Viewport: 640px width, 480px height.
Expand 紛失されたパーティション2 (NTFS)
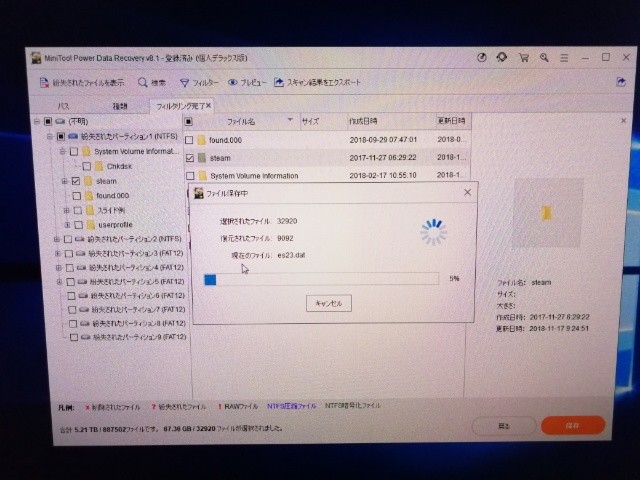tap(57, 239)
